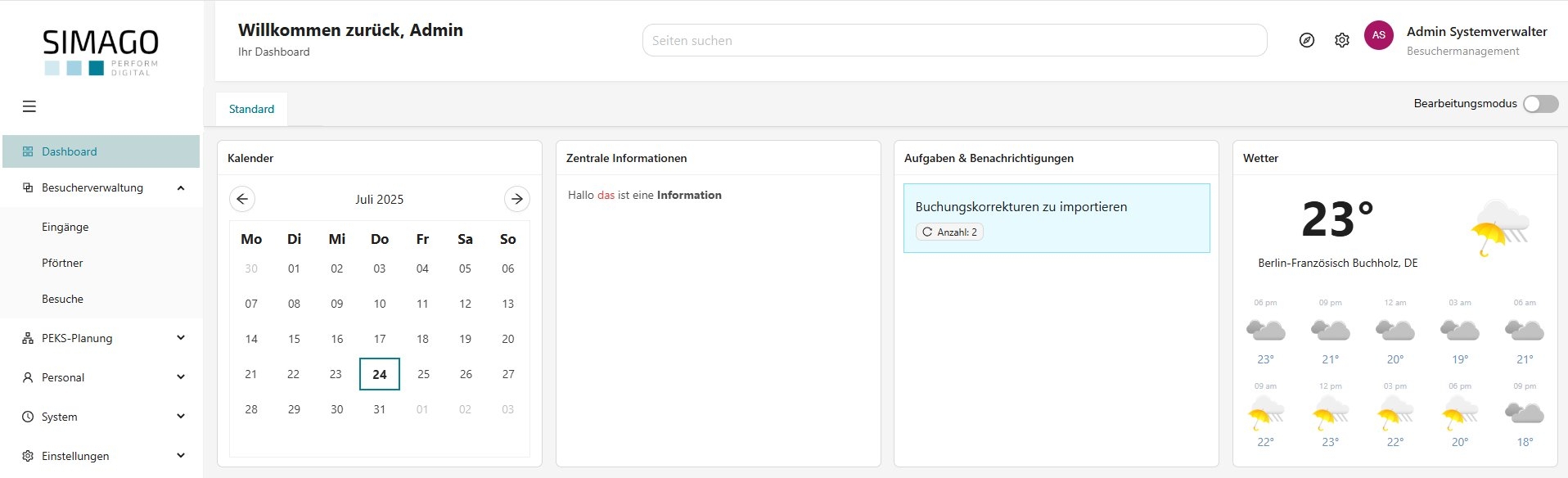Click the SIMAGO logo
The height and width of the screenshot is (478, 1568).
point(101,52)
